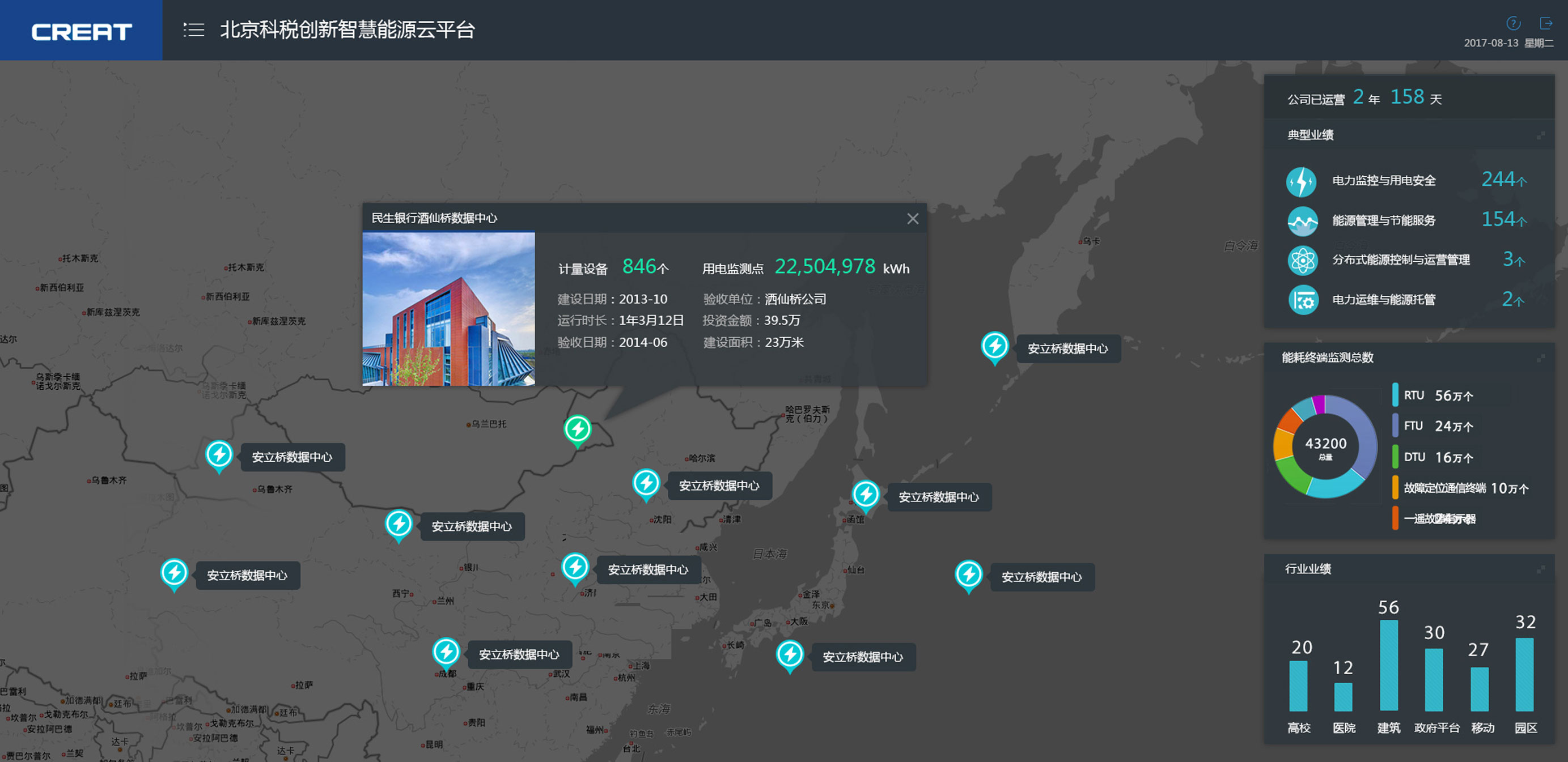
Task: Open the hamburger menu beside platform title
Action: [x=193, y=30]
